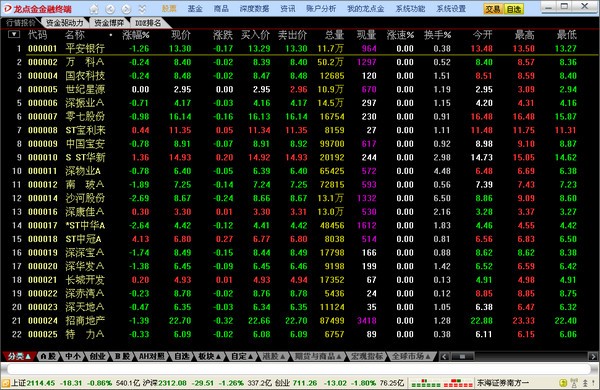This screenshot has width=600, height=390.
Task: Open the 基金 menu
Action: click(x=195, y=8)
